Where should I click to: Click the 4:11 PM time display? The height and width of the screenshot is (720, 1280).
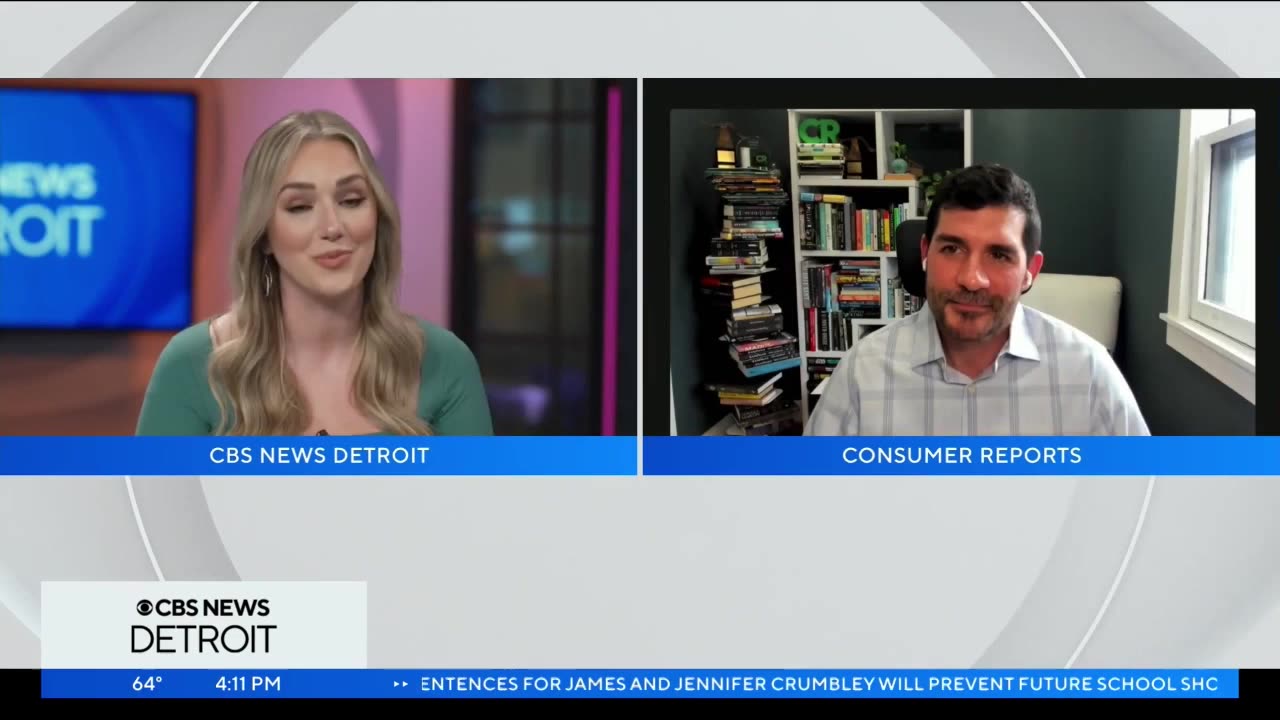pos(248,684)
